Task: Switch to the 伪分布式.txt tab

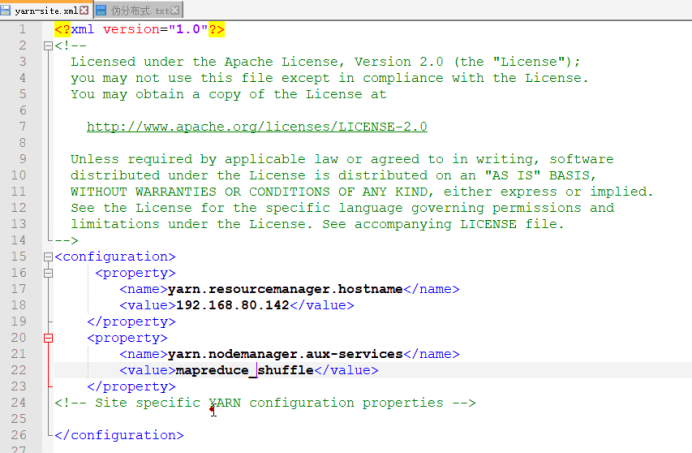Action: tap(138, 10)
